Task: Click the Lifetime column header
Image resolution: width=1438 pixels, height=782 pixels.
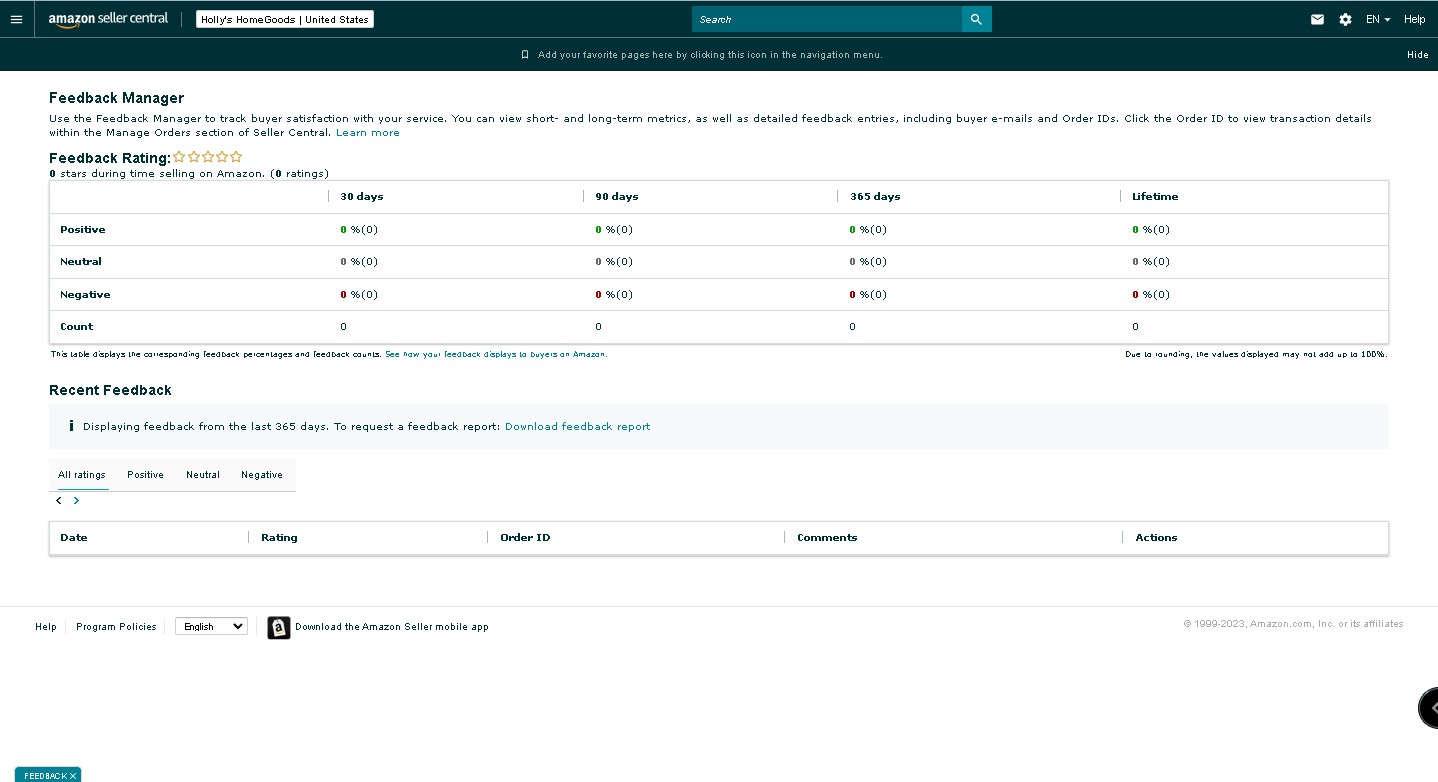Action: coord(1155,196)
